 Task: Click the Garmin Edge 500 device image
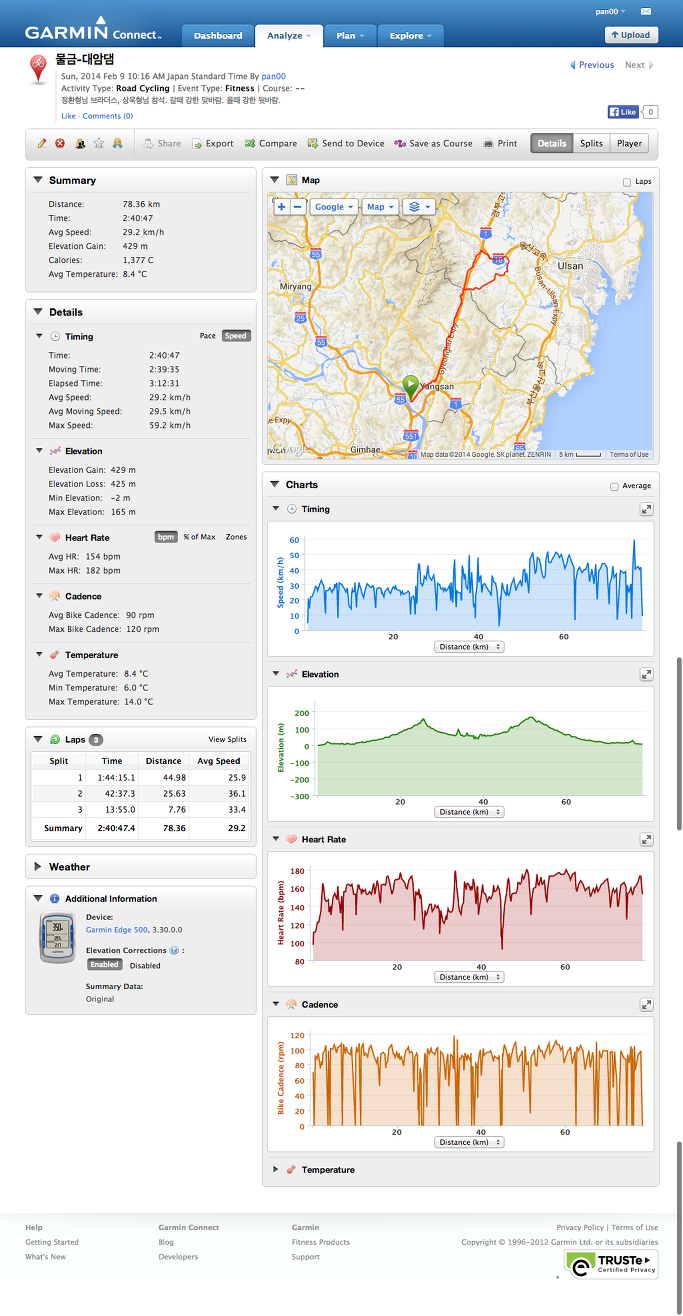coord(56,937)
